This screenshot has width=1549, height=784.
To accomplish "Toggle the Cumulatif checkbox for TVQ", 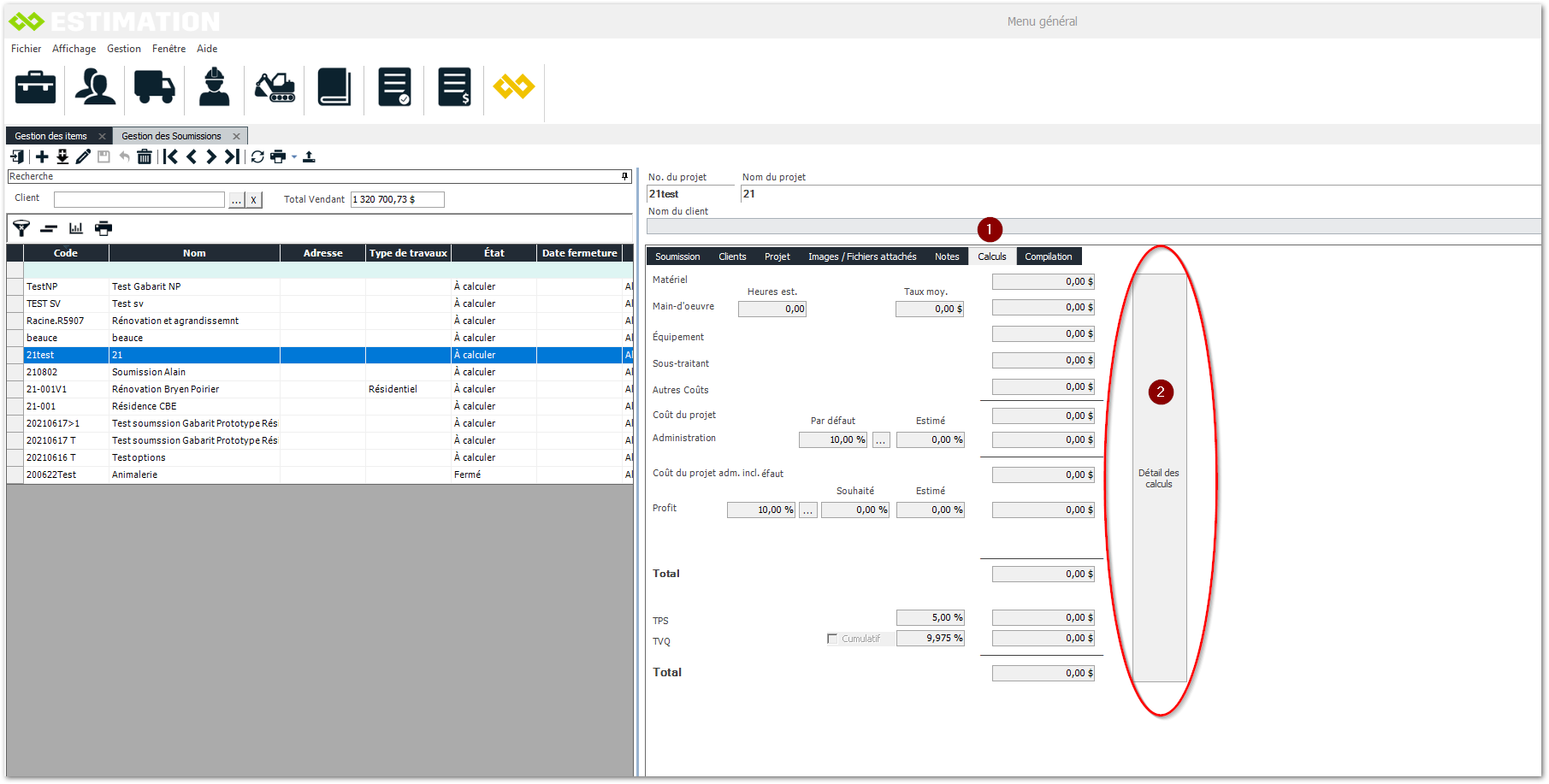I will tap(832, 639).
